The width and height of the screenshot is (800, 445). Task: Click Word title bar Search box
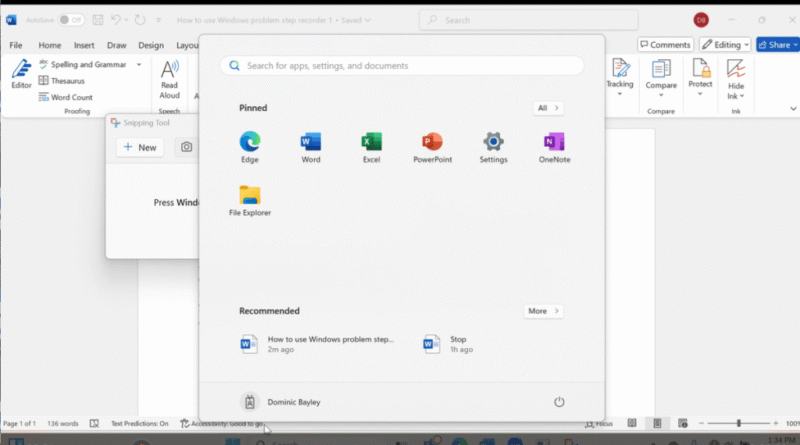point(529,20)
